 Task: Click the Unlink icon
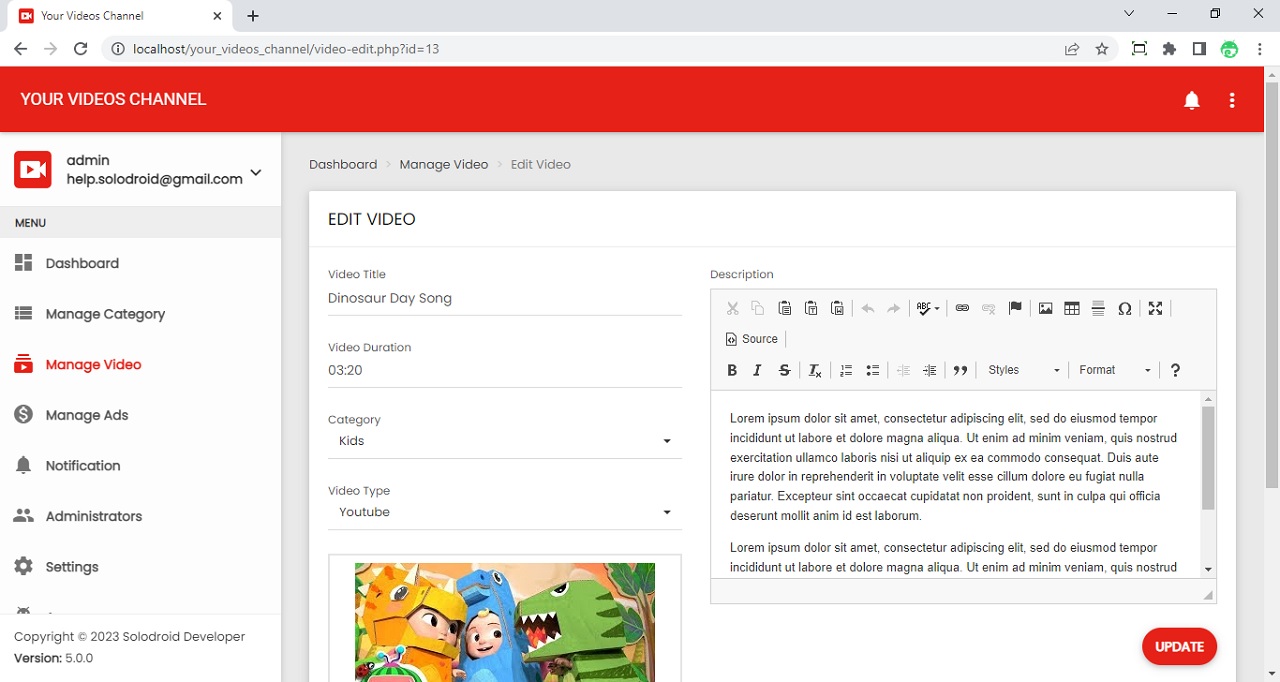pyautogui.click(x=989, y=308)
